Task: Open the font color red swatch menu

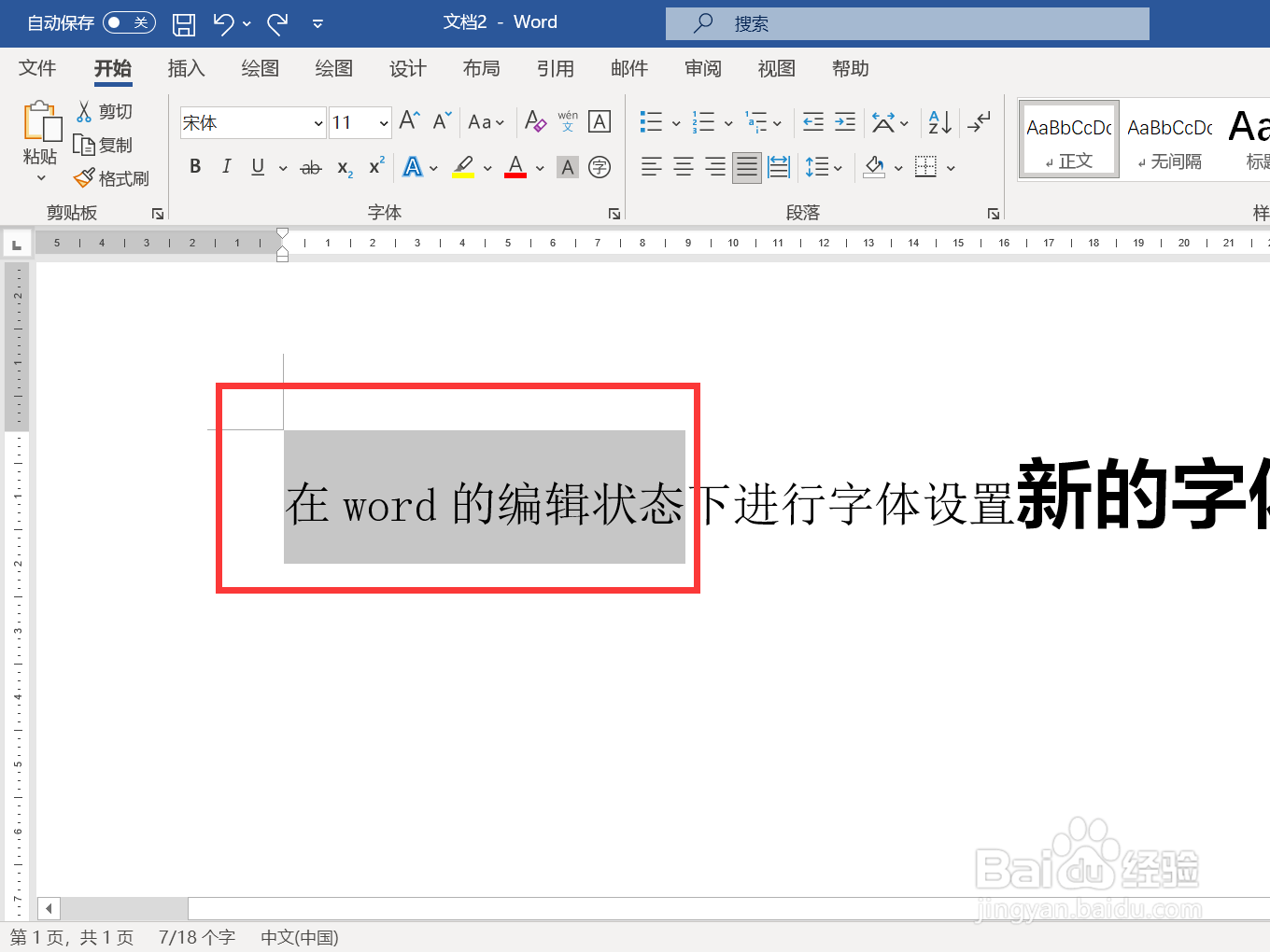Action: tap(539, 168)
